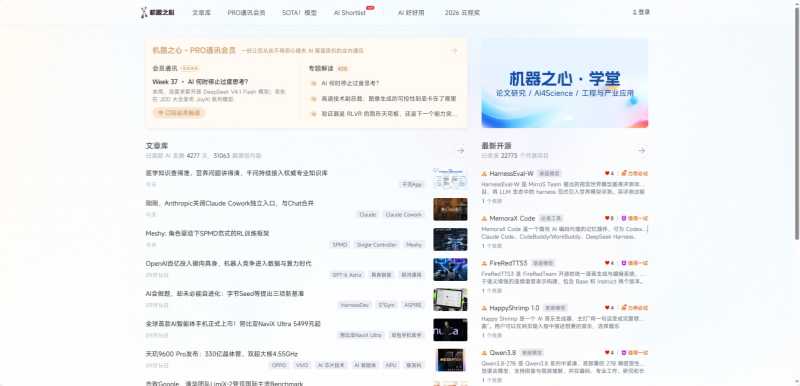Click the heart icon on HarnessEval-W

click(607, 173)
